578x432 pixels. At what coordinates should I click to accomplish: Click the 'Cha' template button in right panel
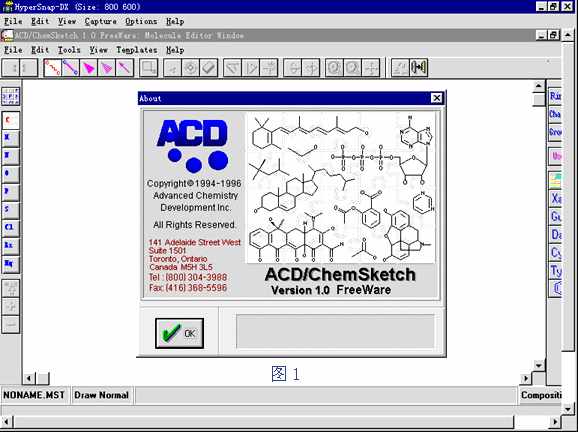pos(555,114)
